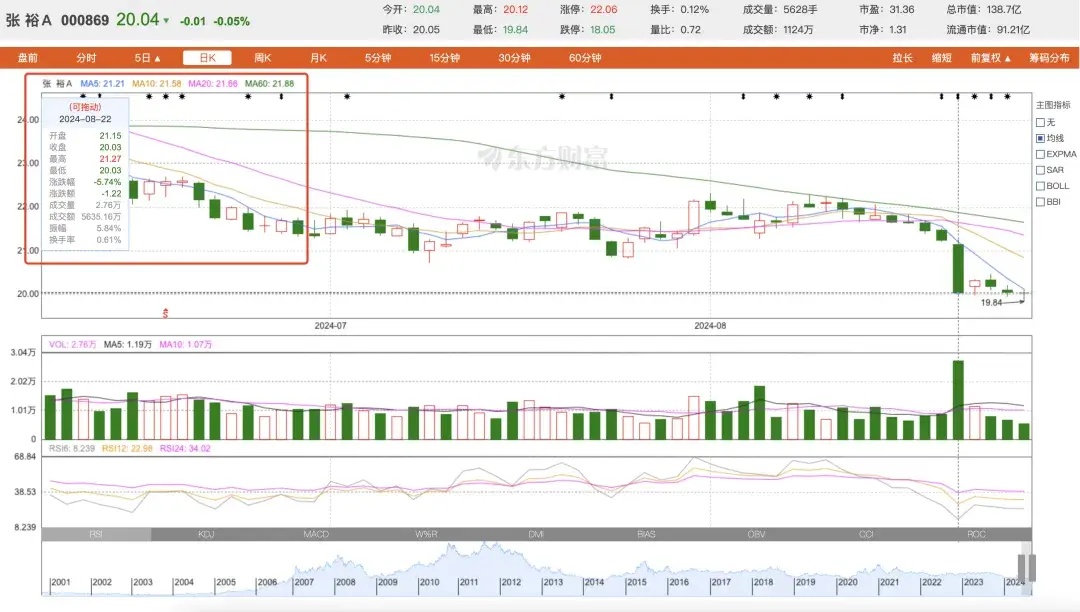Click the 19.84 low price label on chart
Viewport: 1080px width, 612px height.
991,302
